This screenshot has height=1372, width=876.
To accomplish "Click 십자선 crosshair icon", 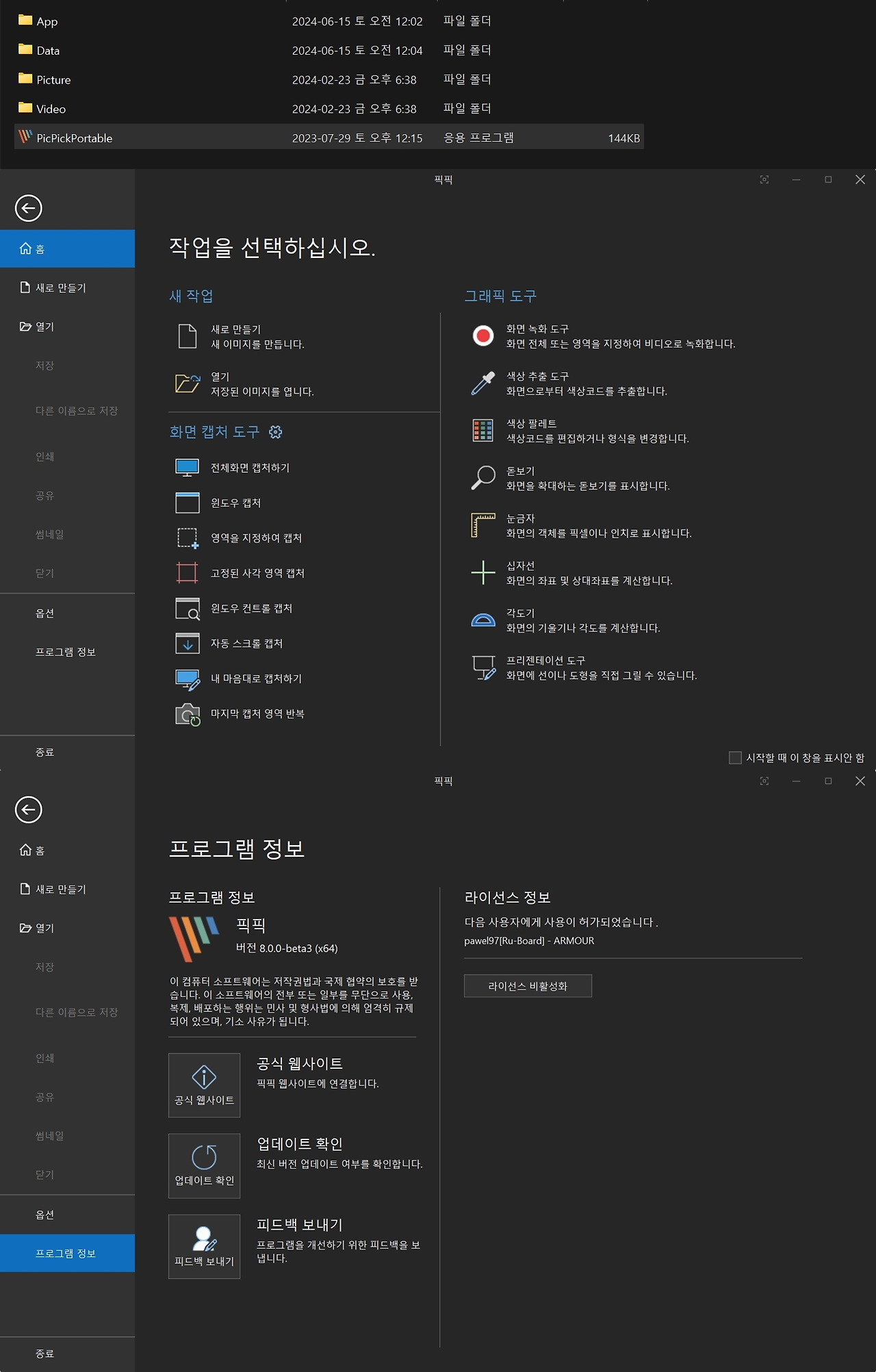I will pyautogui.click(x=483, y=573).
